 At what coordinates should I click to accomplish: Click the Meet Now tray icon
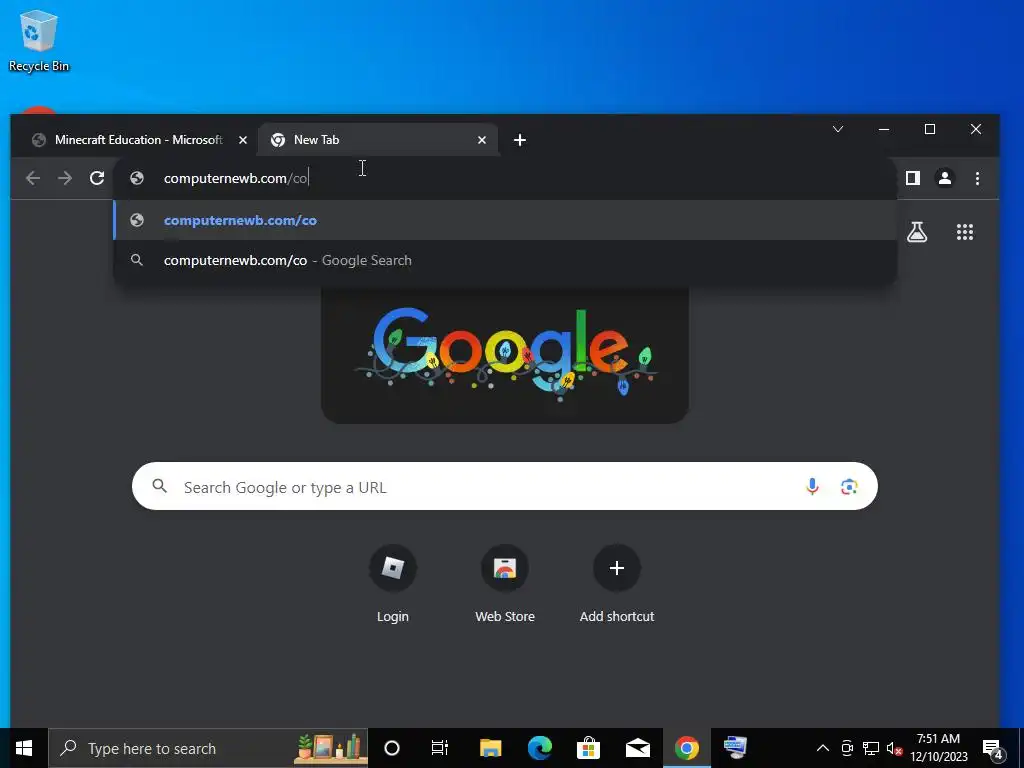tap(847, 748)
